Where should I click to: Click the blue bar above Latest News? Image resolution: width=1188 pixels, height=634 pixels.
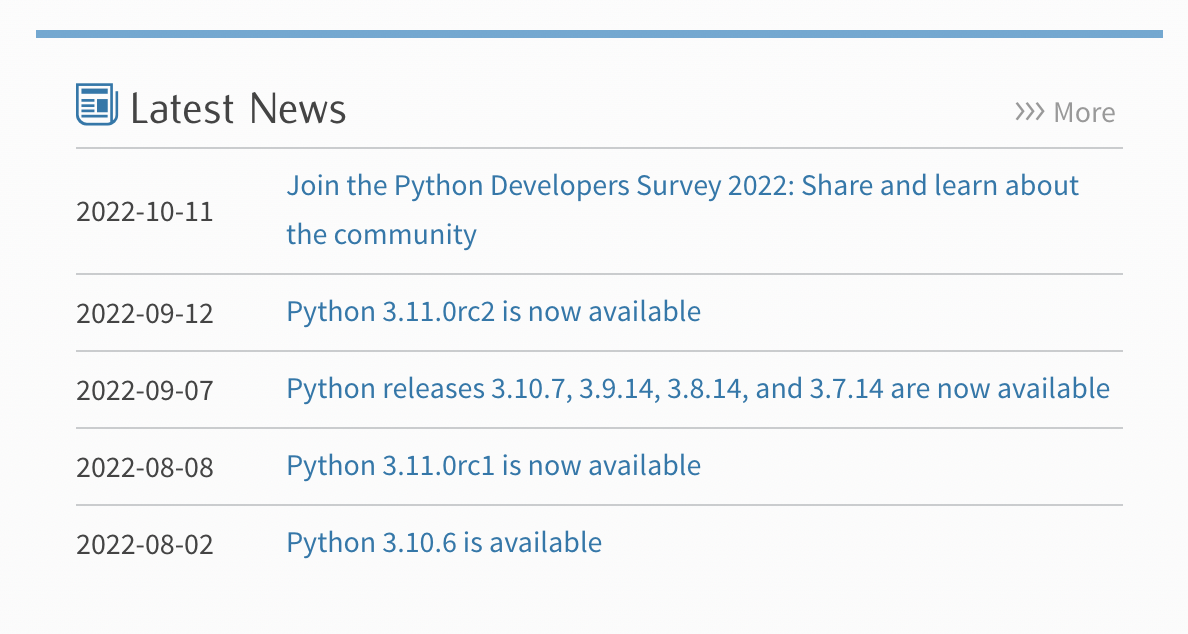click(599, 34)
